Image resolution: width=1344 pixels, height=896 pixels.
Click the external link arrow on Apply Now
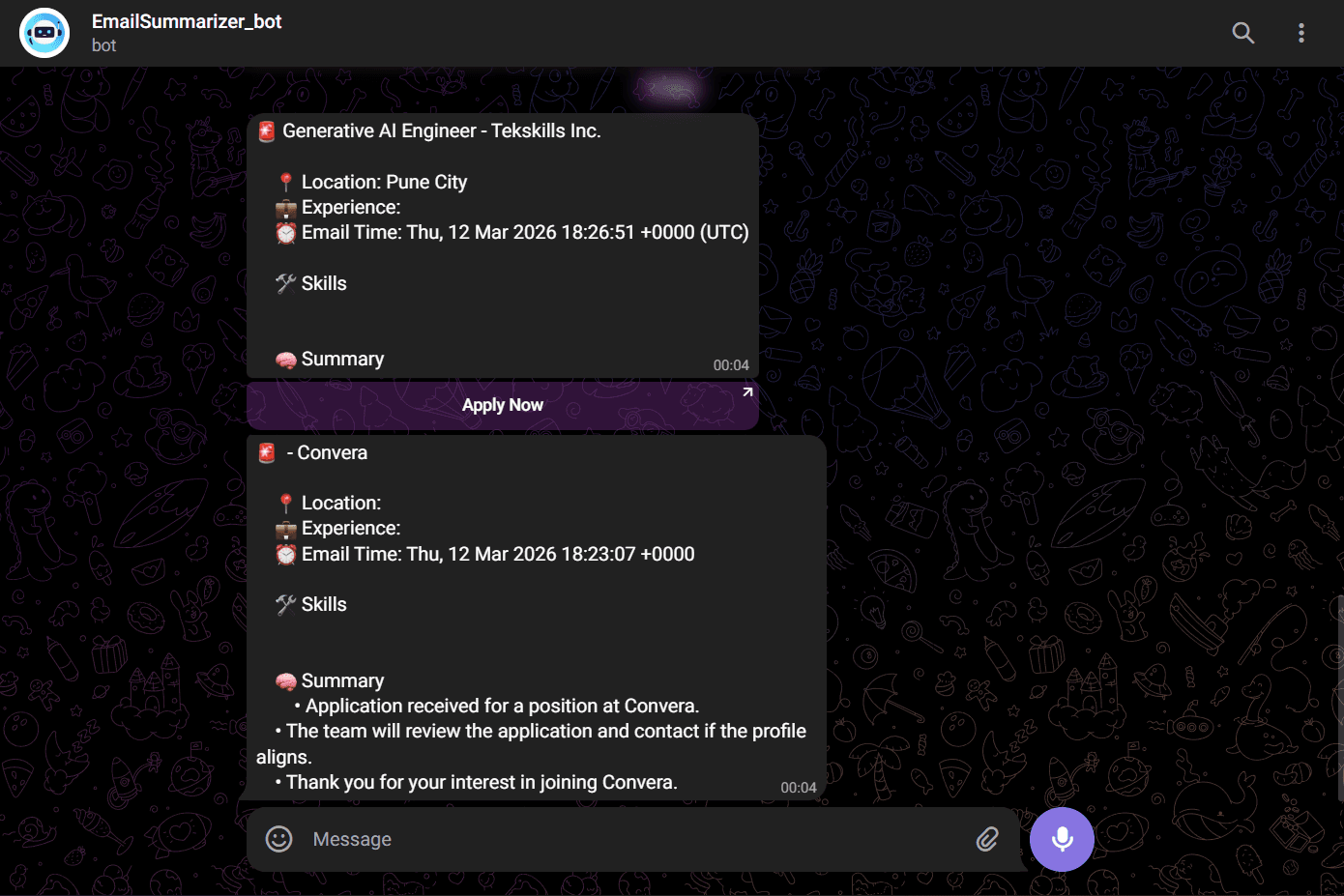pyautogui.click(x=747, y=392)
